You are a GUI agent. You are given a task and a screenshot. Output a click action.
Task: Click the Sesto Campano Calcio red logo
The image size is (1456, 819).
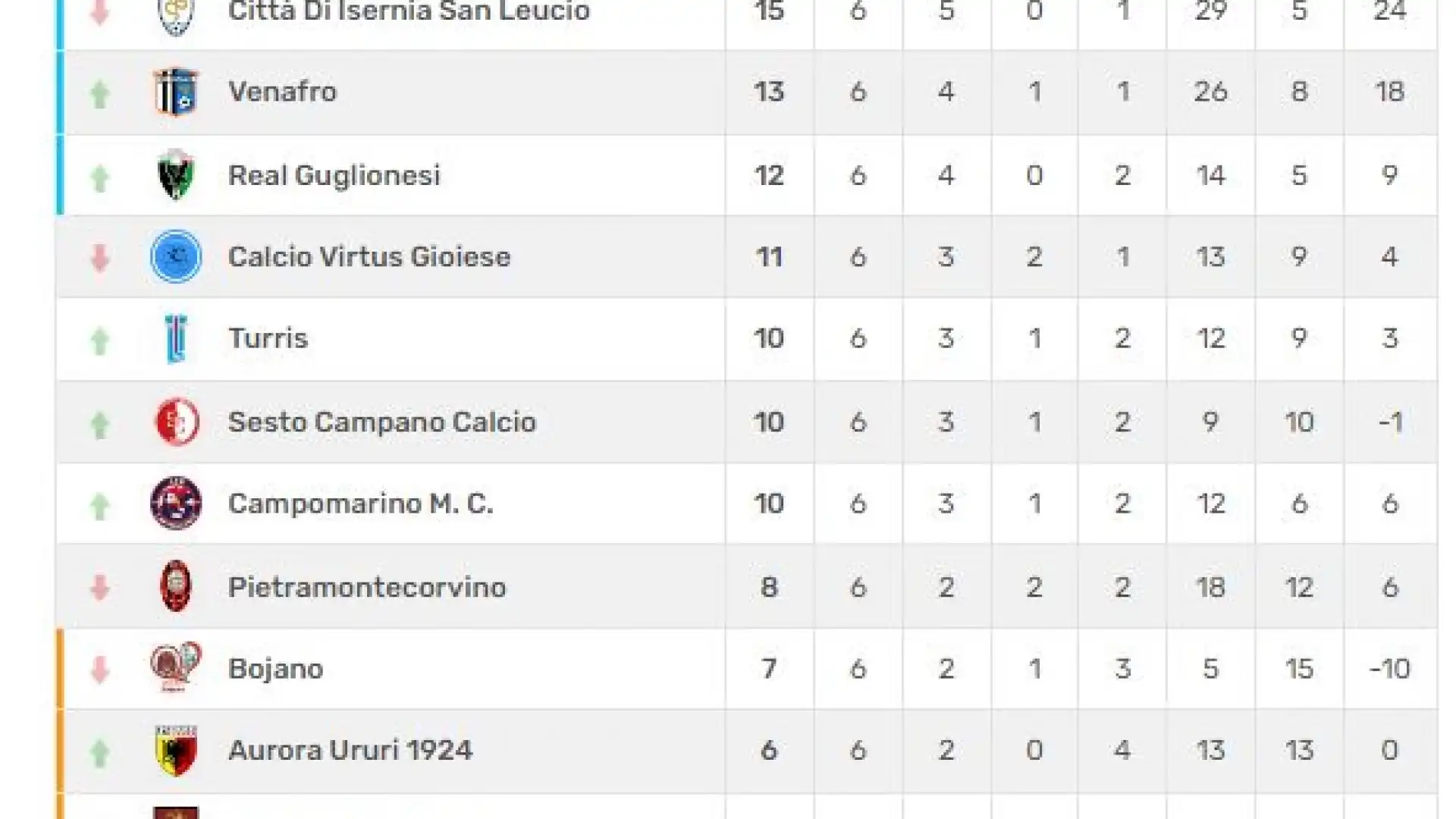177,422
